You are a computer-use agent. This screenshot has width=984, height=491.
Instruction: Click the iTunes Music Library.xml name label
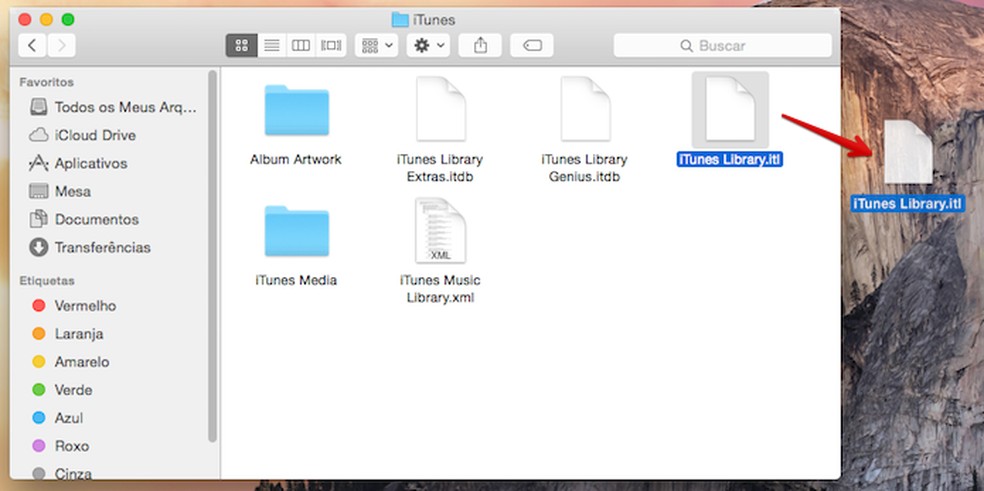[x=440, y=289]
